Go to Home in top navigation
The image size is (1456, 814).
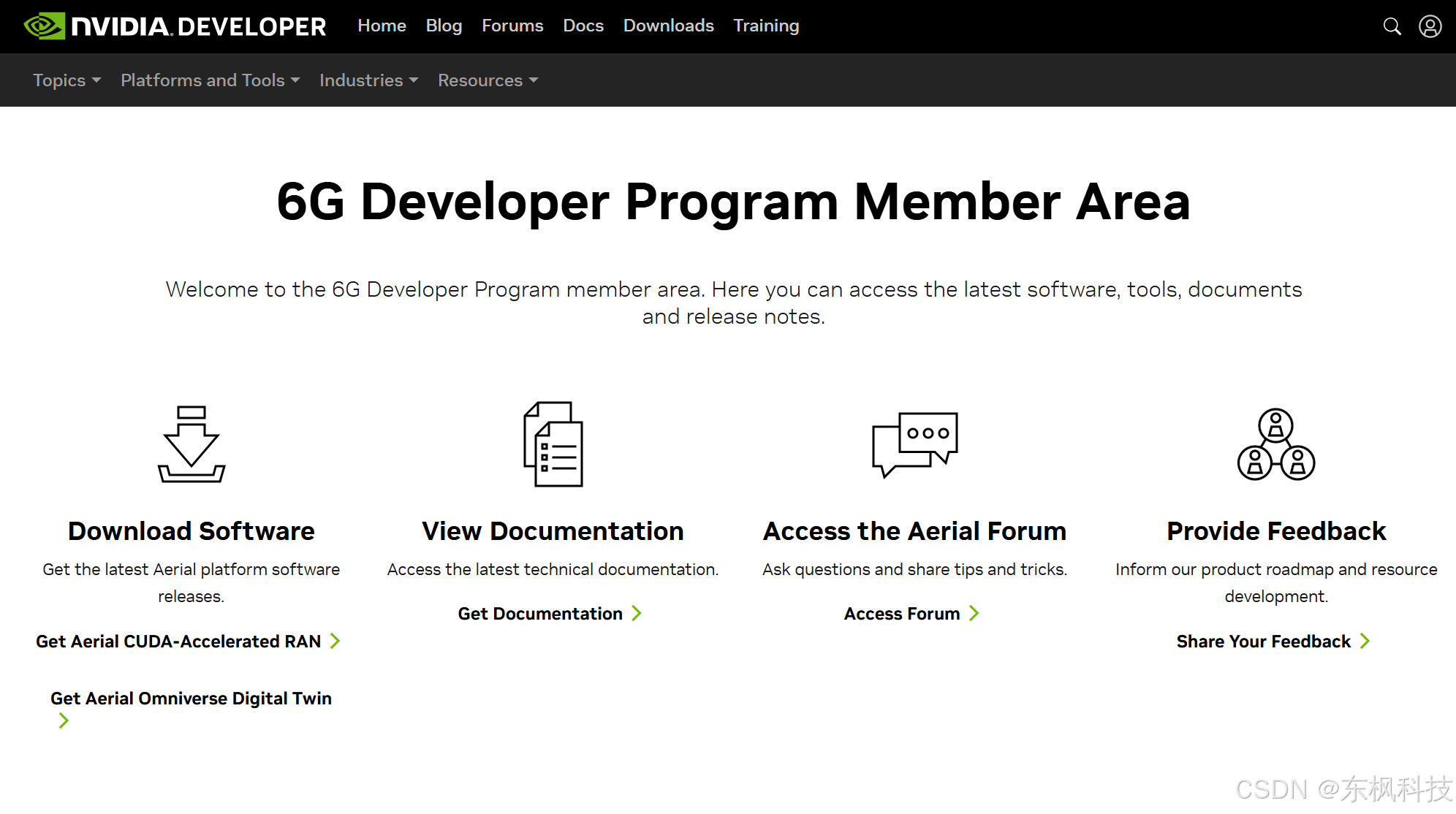382,26
